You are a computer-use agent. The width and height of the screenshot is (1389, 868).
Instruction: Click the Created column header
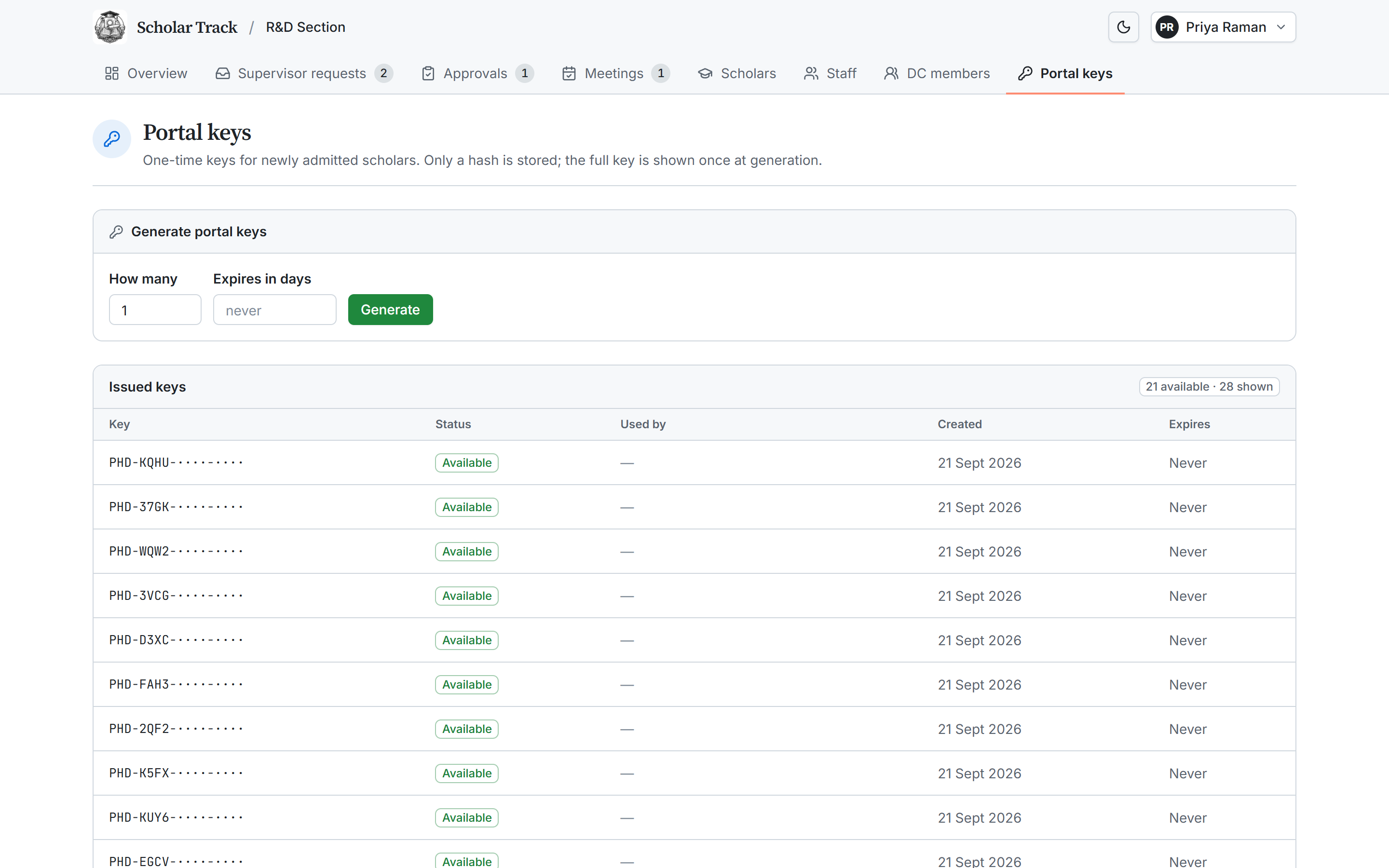[x=960, y=424]
